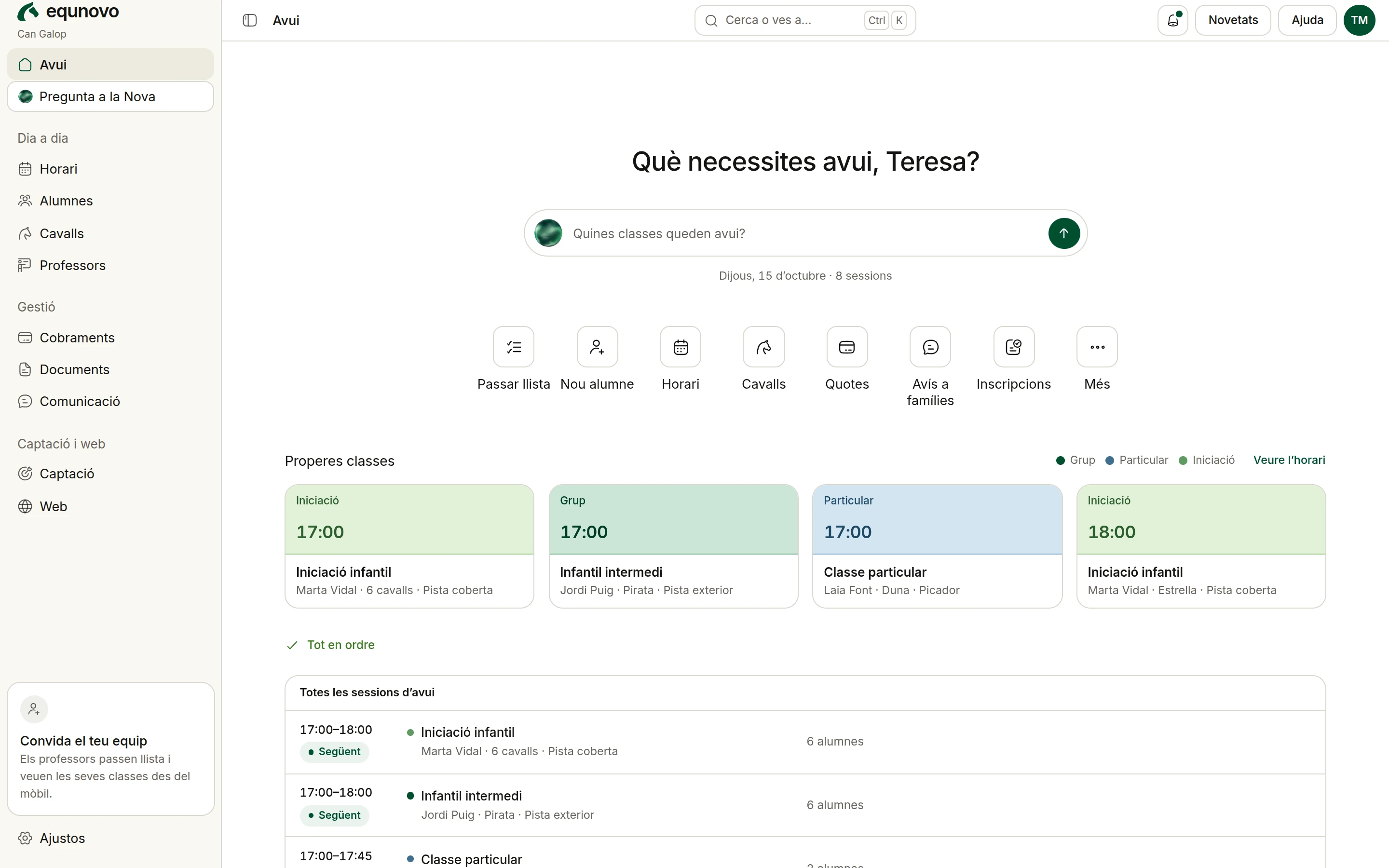Image resolution: width=1389 pixels, height=868 pixels.
Task: Click the Tot en ordre status text
Action: (x=341, y=645)
